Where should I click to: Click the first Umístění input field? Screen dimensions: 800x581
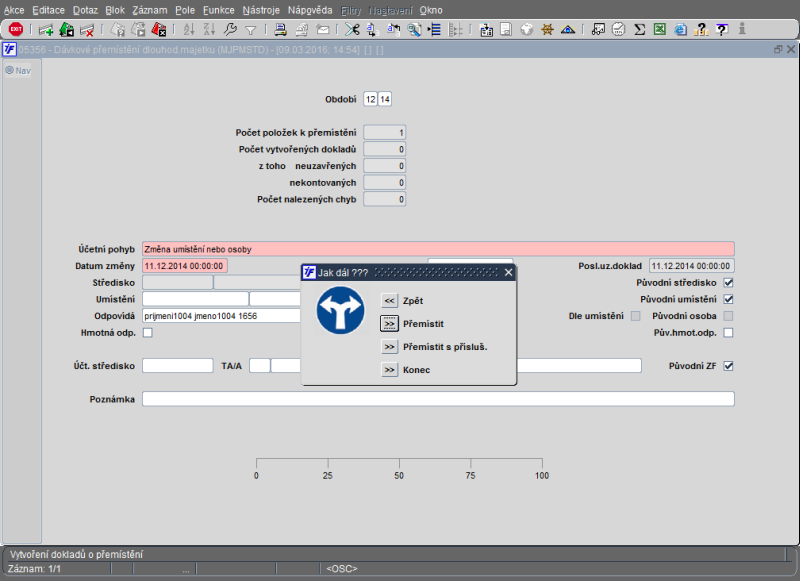click(x=195, y=299)
